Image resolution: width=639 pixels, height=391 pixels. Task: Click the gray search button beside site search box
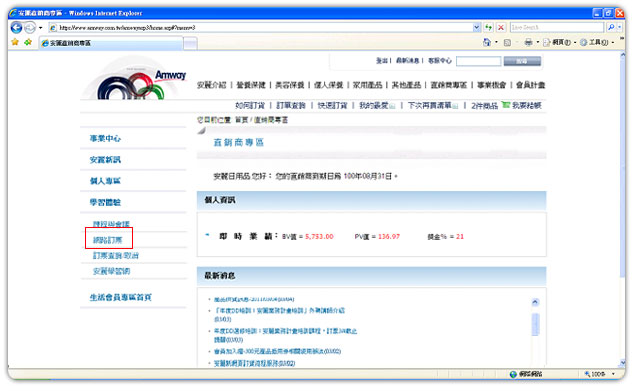(x=522, y=61)
